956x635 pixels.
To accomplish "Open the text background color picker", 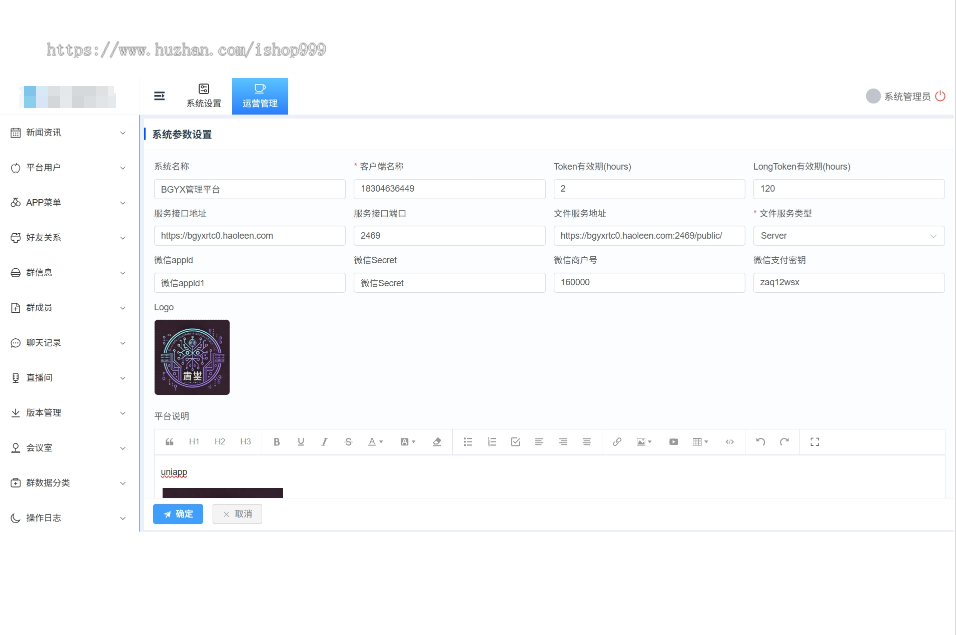I will pos(407,442).
